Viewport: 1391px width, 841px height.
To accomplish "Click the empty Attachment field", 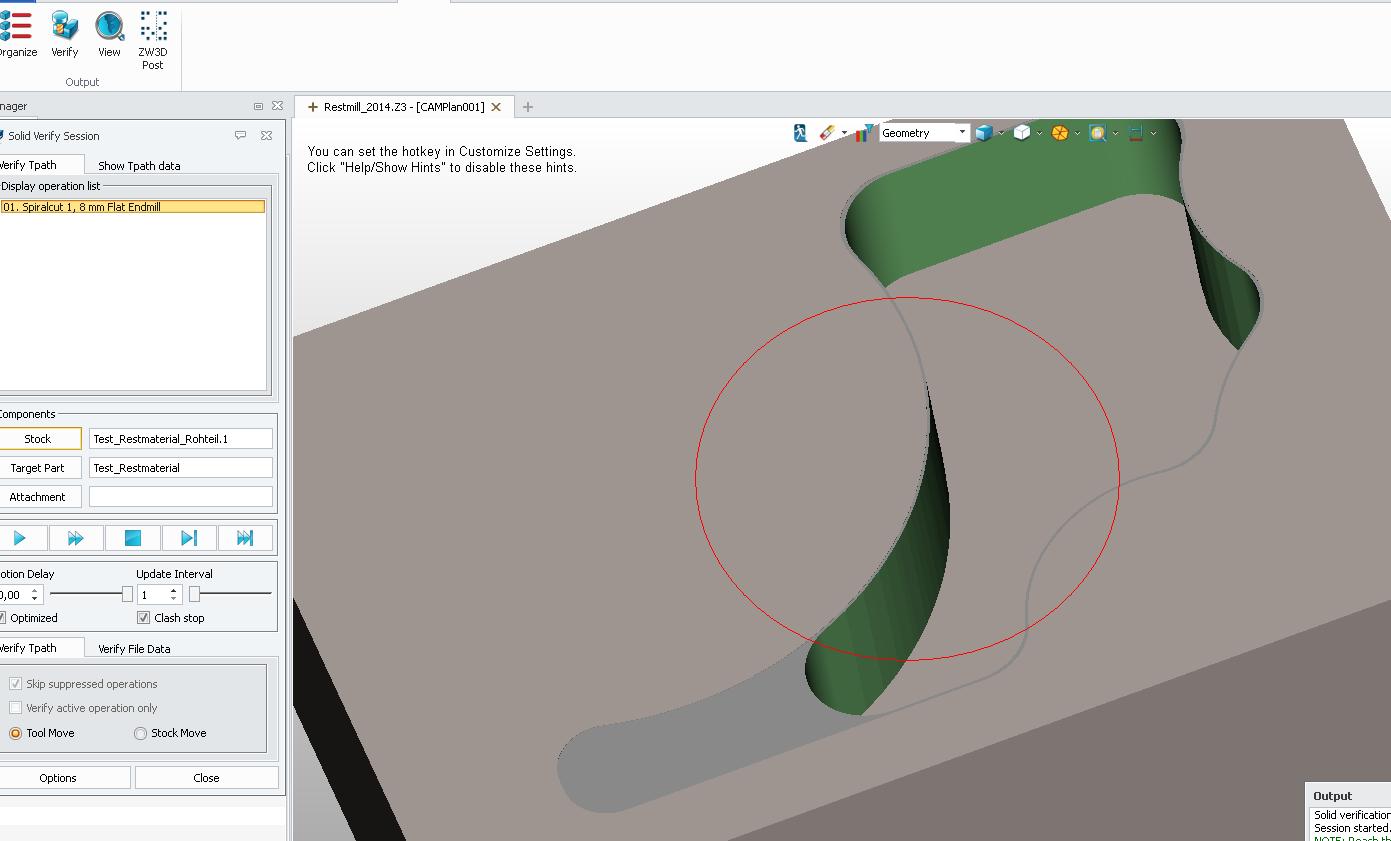I will (x=181, y=497).
